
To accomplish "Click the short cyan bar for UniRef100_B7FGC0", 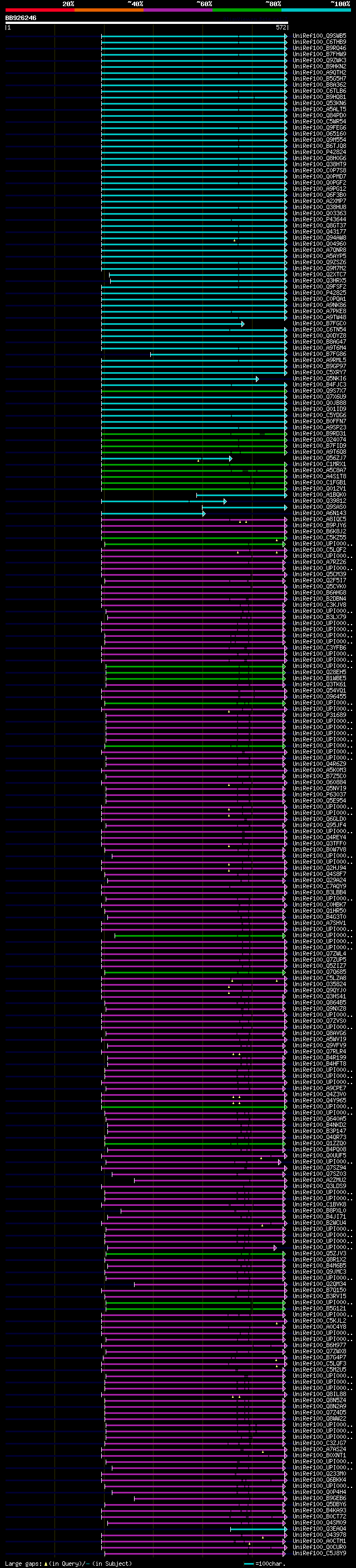I will [173, 324].
